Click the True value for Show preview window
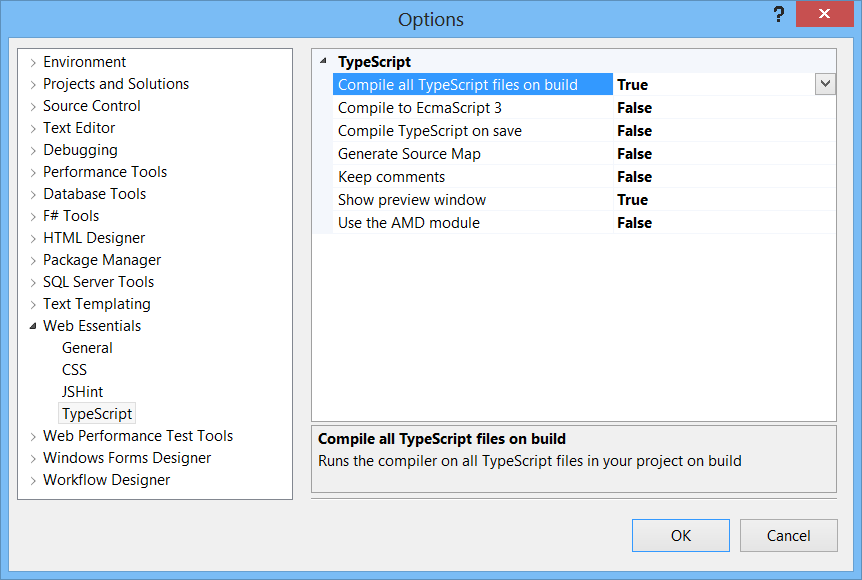The width and height of the screenshot is (862, 580). pos(632,200)
